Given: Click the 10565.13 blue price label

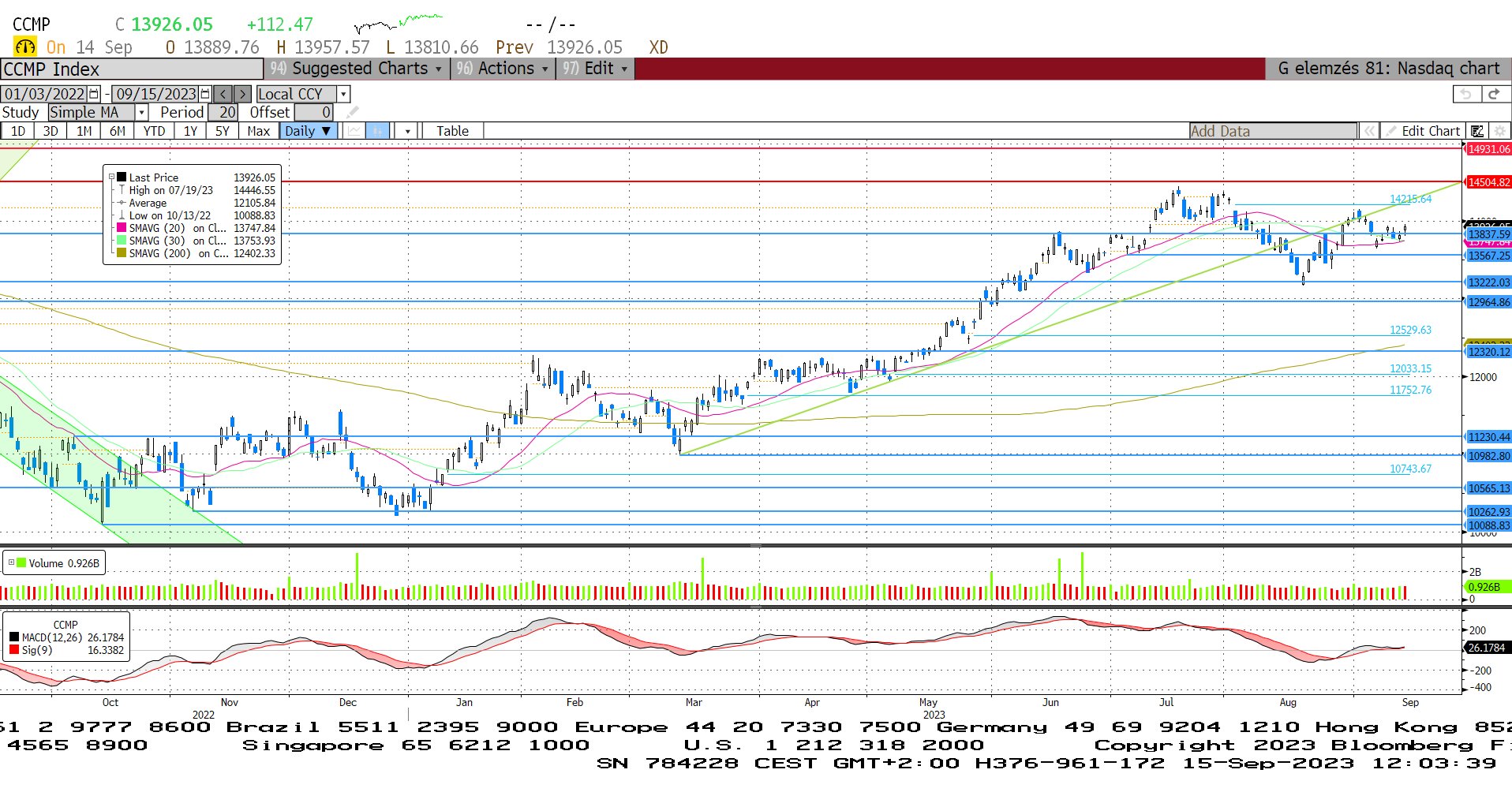Looking at the screenshot, I should [x=1488, y=488].
